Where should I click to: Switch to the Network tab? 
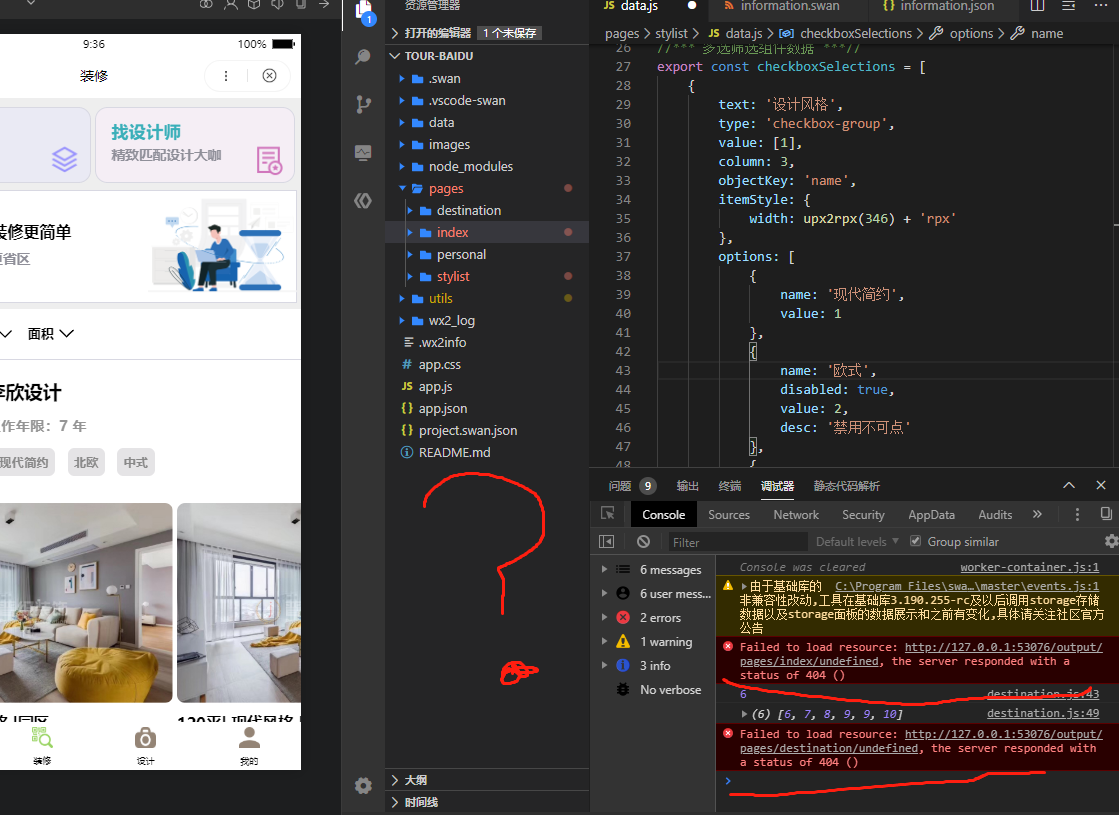796,515
